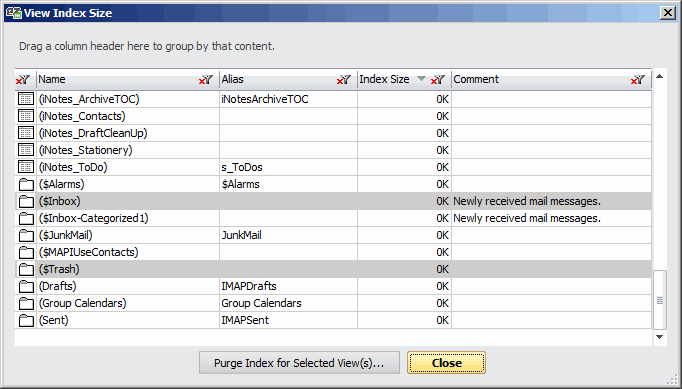Screen dimensions: 682x389
Task: Click the vertical scrollbar thumb
Action: point(660,300)
